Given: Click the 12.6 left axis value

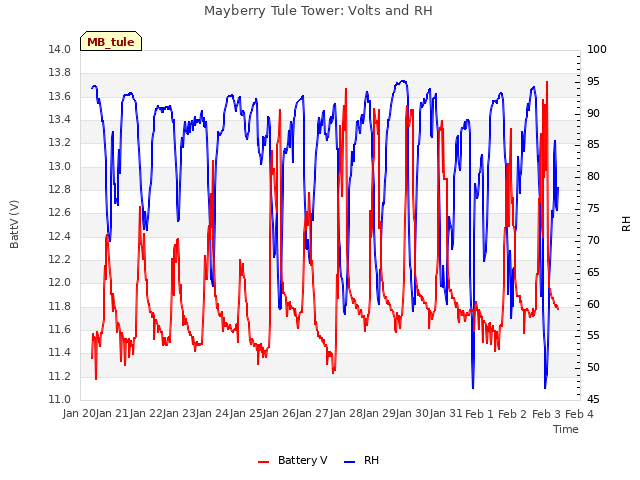Looking at the screenshot, I should pos(60,213).
